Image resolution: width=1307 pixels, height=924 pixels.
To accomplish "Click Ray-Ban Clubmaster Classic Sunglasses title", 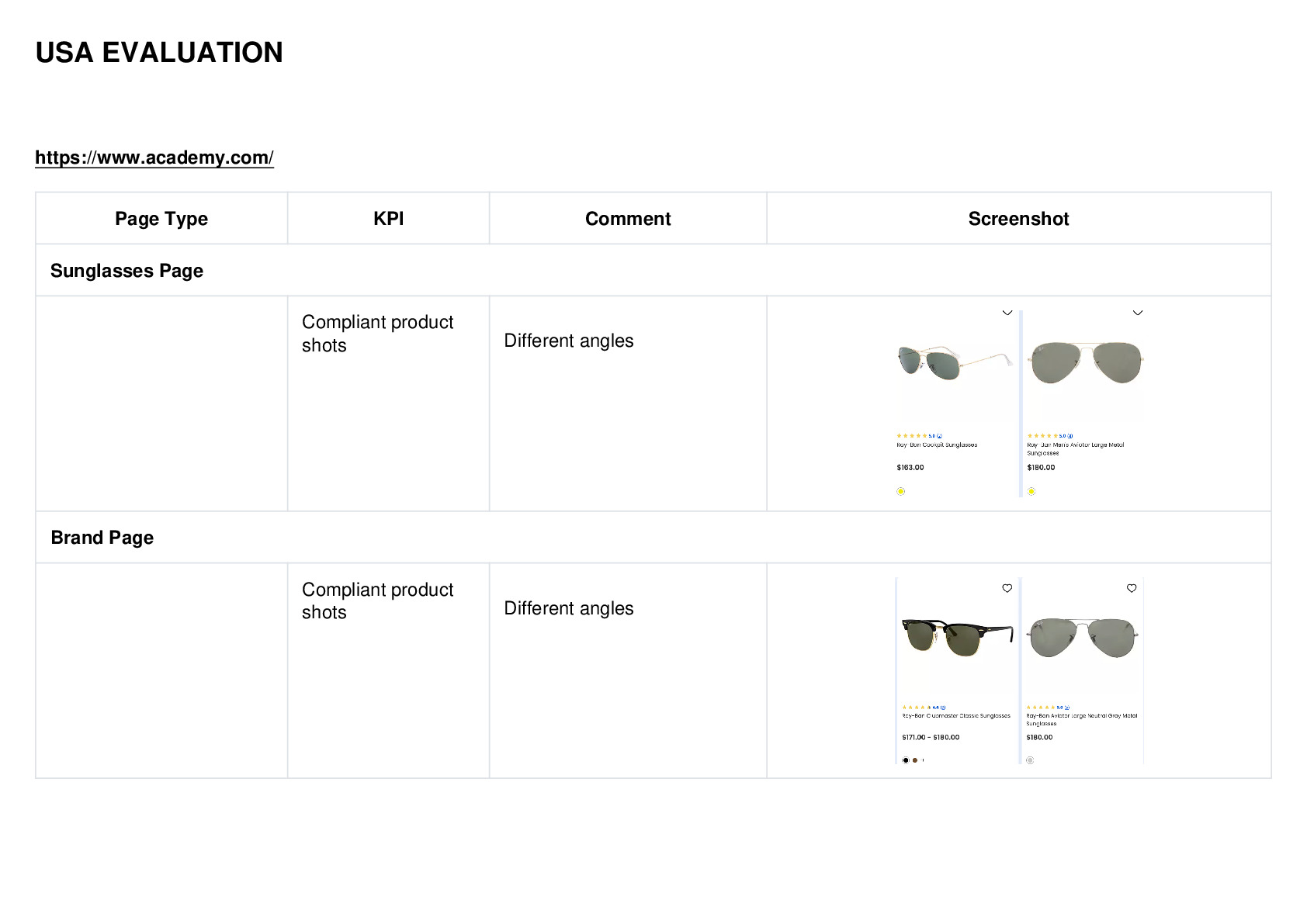I will click(x=956, y=716).
